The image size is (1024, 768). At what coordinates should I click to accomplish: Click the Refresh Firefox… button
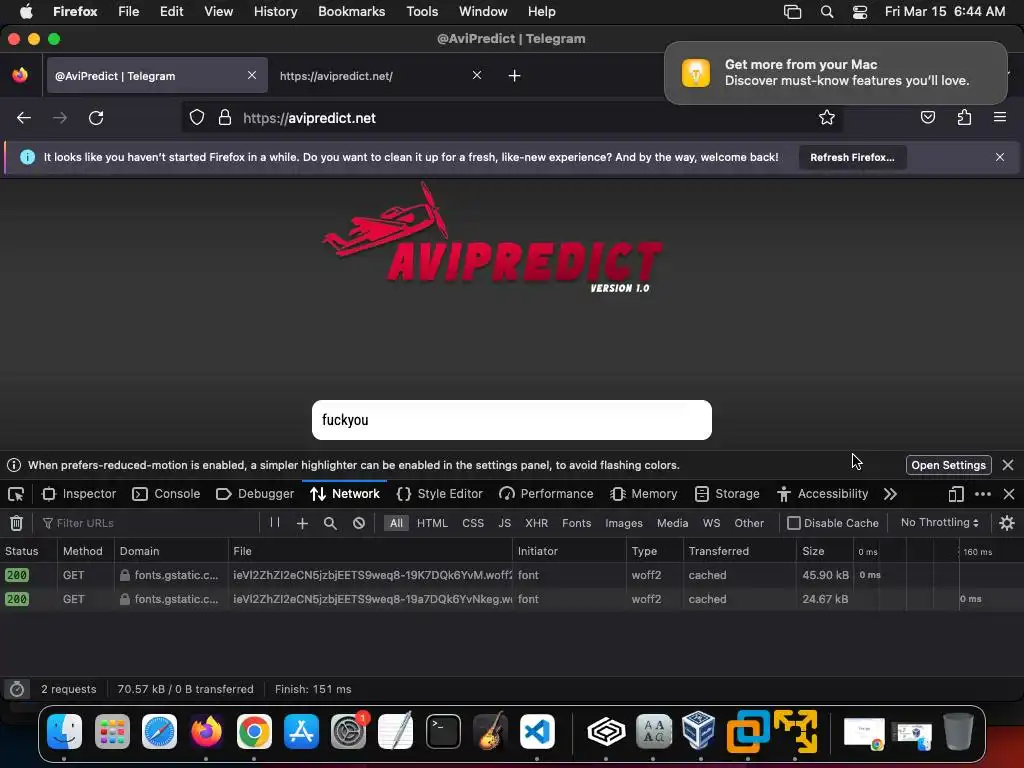[x=852, y=157]
